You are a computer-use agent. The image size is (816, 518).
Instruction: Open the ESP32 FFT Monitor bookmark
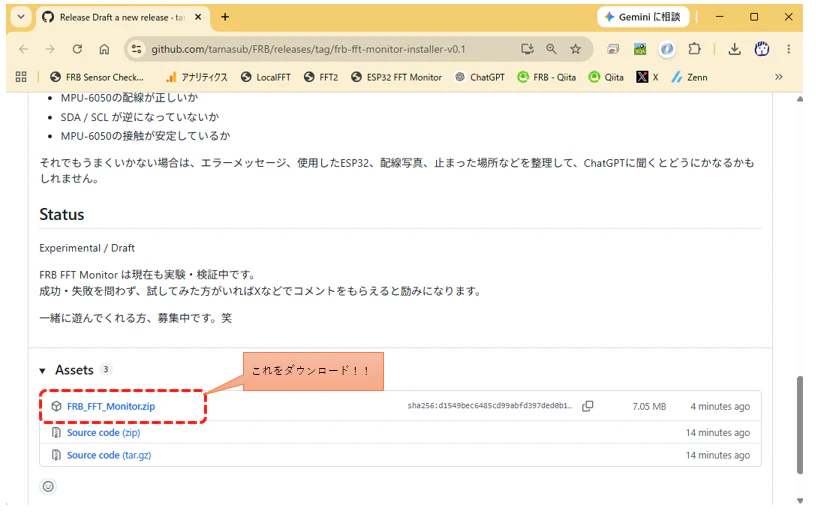pyautogui.click(x=397, y=77)
